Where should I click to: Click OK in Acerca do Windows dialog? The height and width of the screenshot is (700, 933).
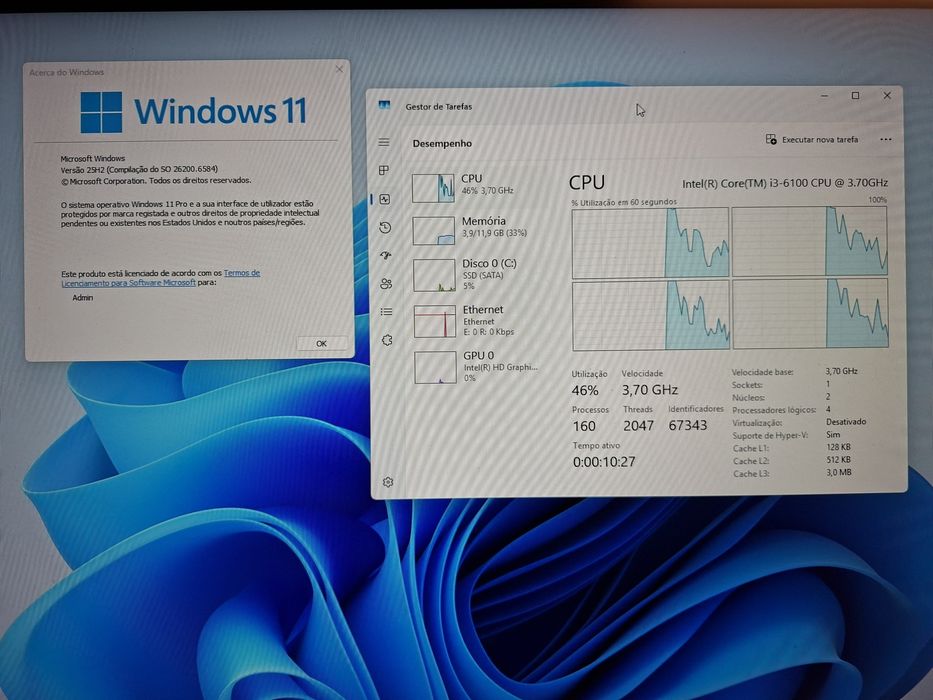(x=321, y=343)
